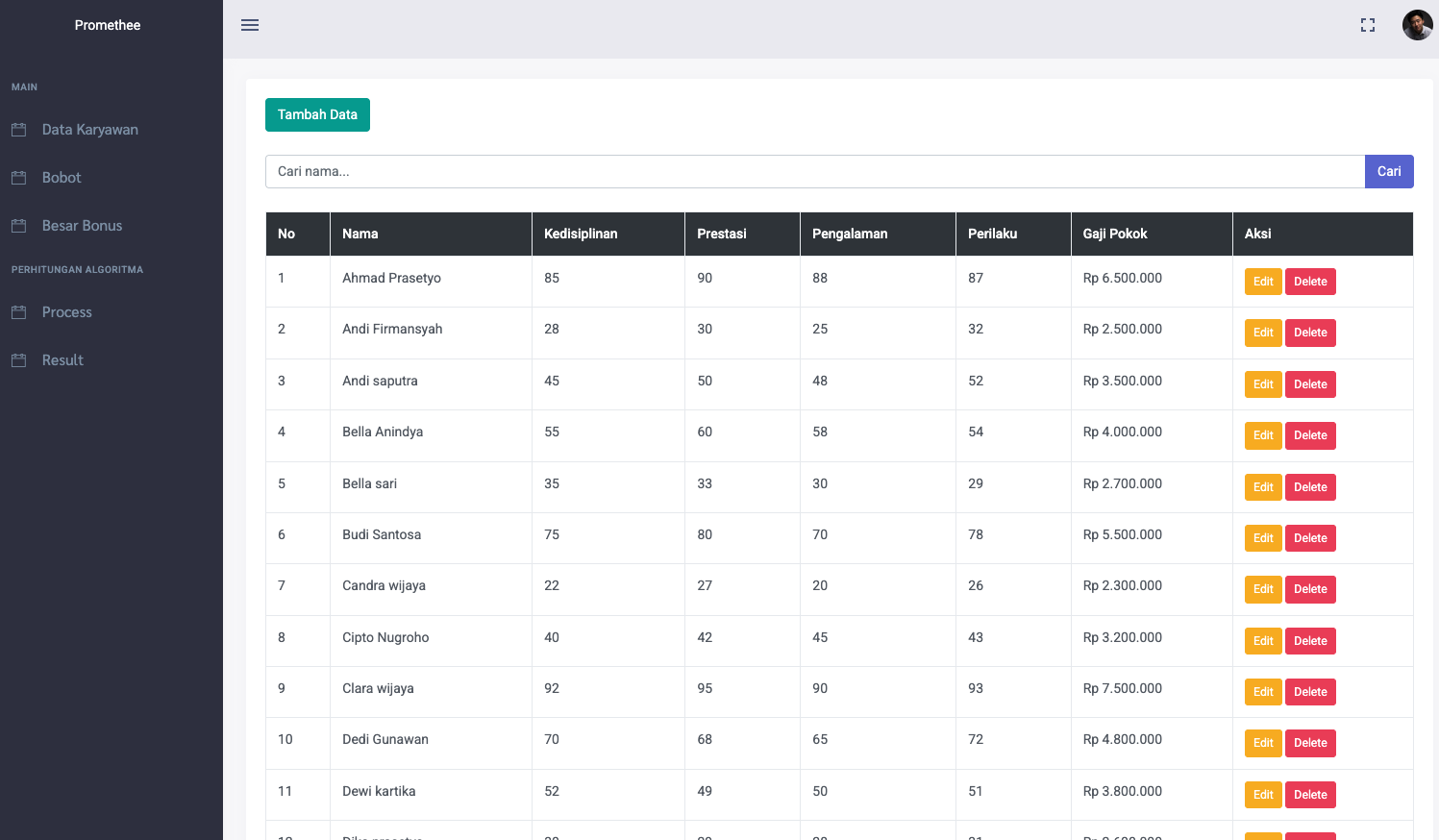This screenshot has width=1439, height=840.
Task: Click the calendar icon beside Bobot
Action: pyautogui.click(x=18, y=178)
